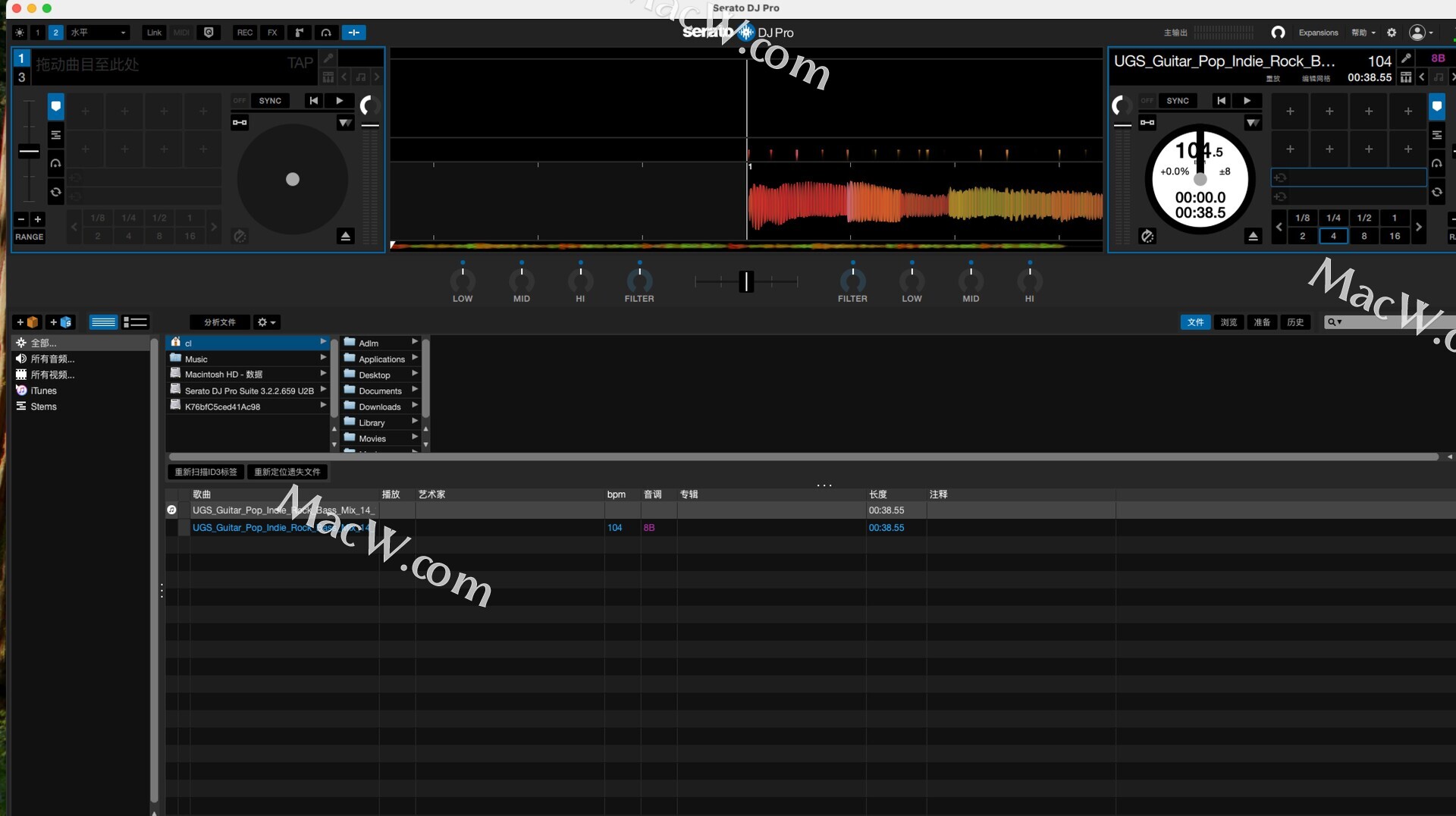
Task: Expand the Music folder arrow
Action: coord(323,358)
